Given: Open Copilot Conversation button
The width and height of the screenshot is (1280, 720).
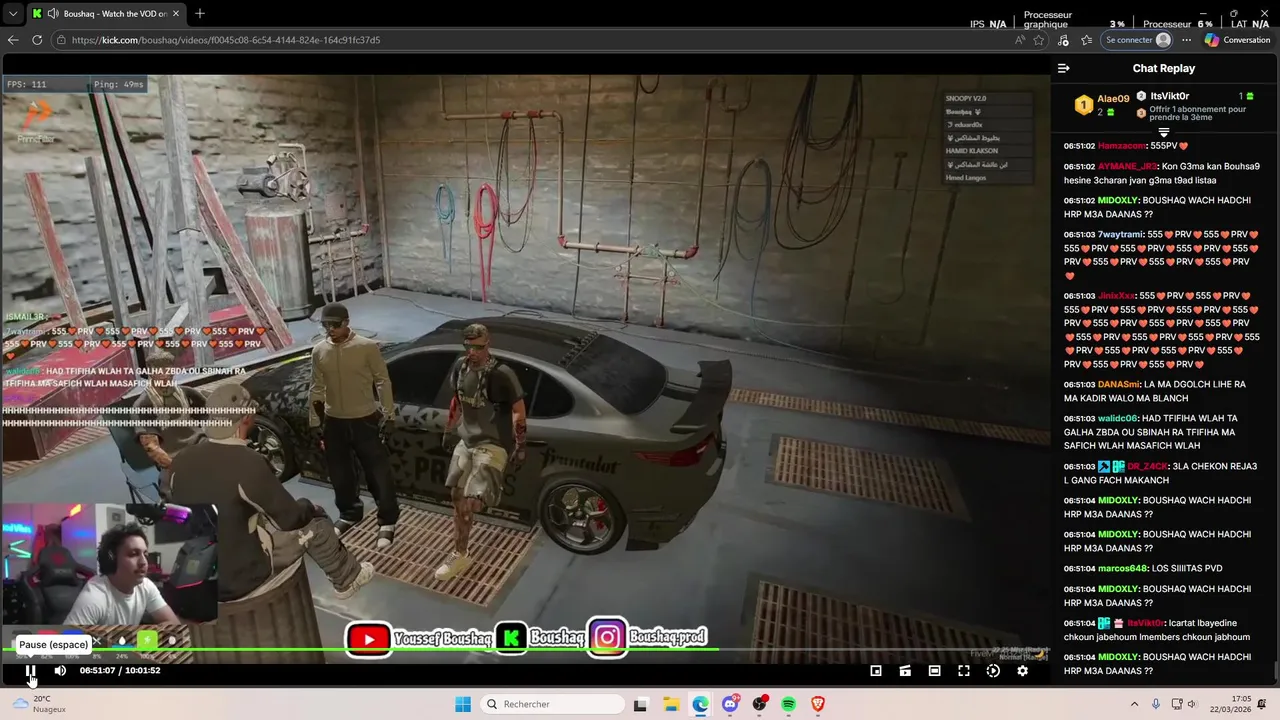Looking at the screenshot, I should 1238,40.
